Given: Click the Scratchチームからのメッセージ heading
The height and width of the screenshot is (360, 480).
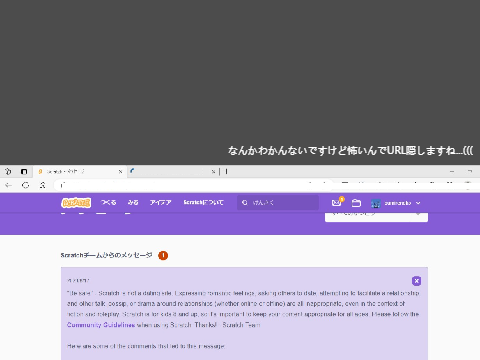Looking at the screenshot, I should [106, 255].
